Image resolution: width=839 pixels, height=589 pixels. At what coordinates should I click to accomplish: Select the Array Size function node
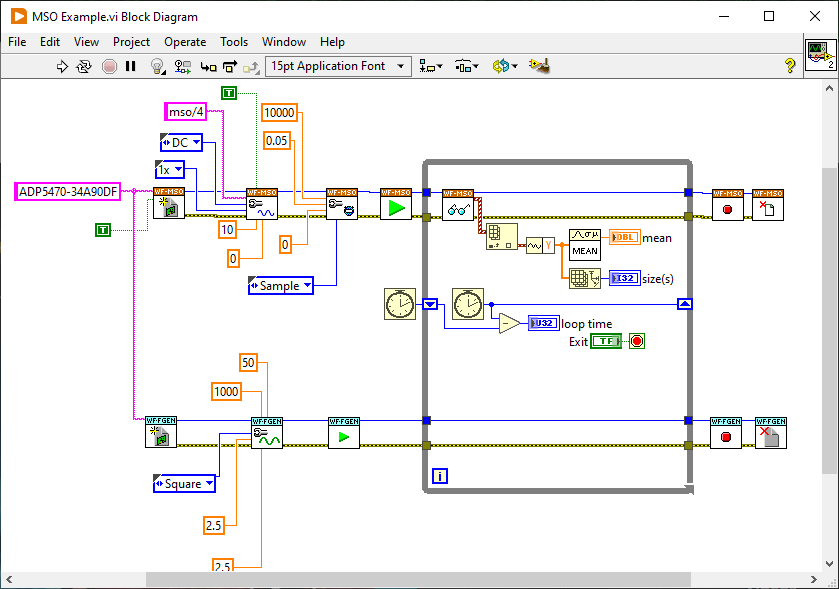click(585, 278)
